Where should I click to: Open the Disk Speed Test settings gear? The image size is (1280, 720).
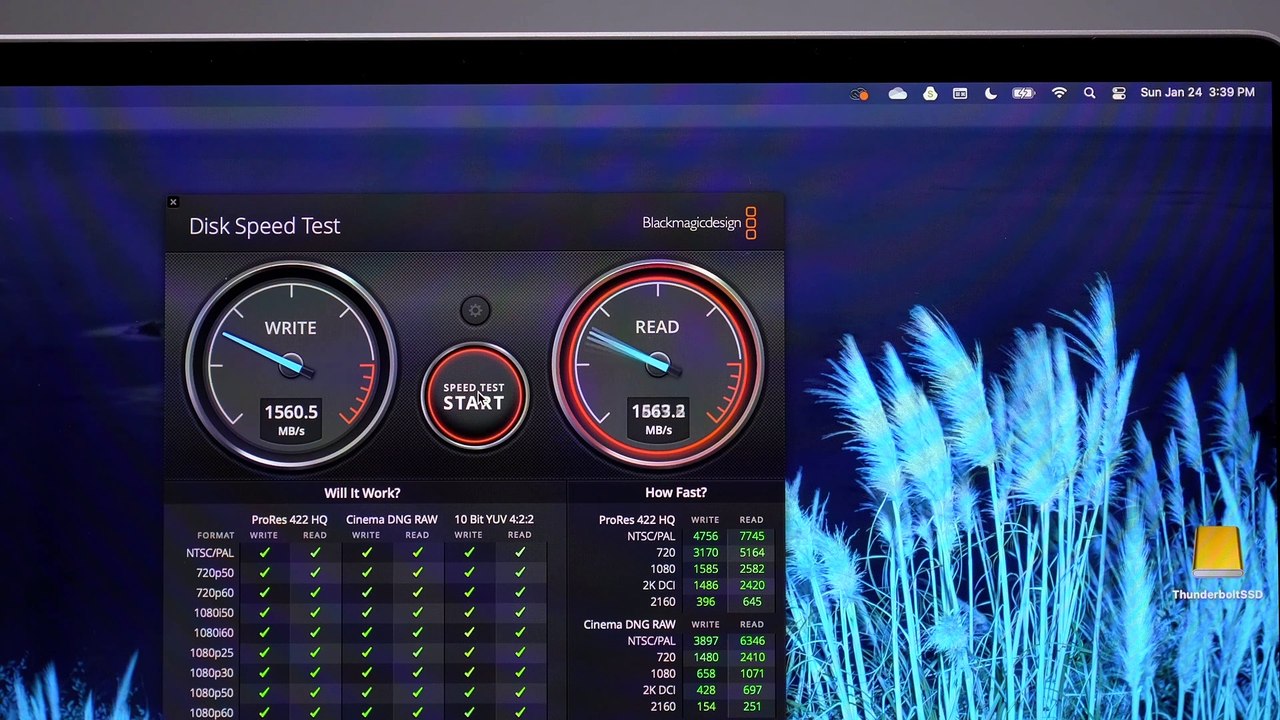475,311
